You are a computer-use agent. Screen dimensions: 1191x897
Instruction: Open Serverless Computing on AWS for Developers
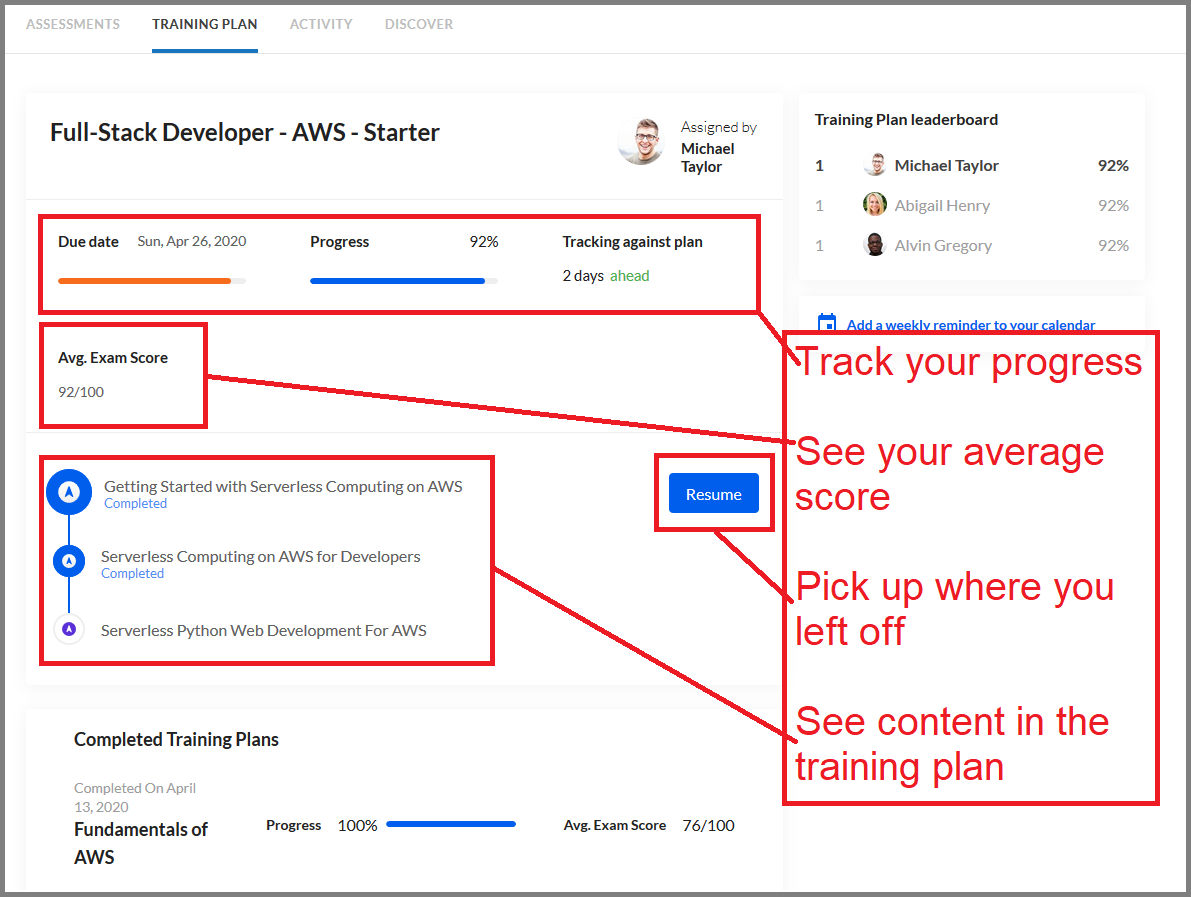(x=261, y=557)
